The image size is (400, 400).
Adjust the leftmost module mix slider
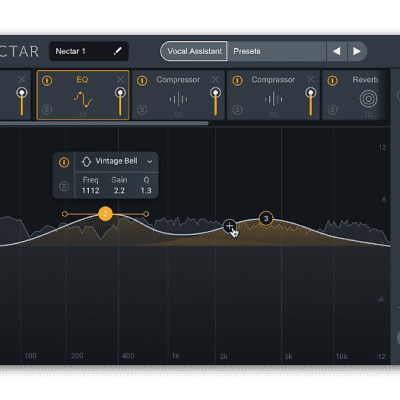click(22, 101)
